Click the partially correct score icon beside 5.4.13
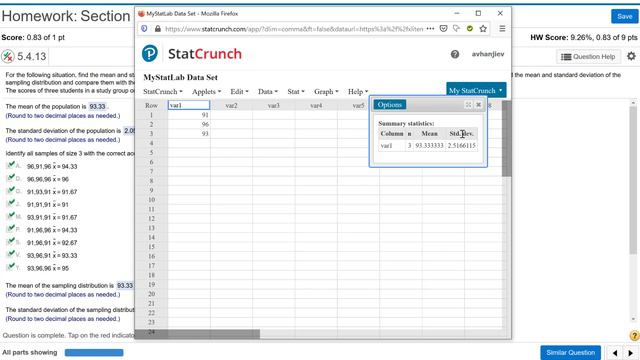This screenshot has width=640, height=360. pyautogui.click(x=8, y=56)
